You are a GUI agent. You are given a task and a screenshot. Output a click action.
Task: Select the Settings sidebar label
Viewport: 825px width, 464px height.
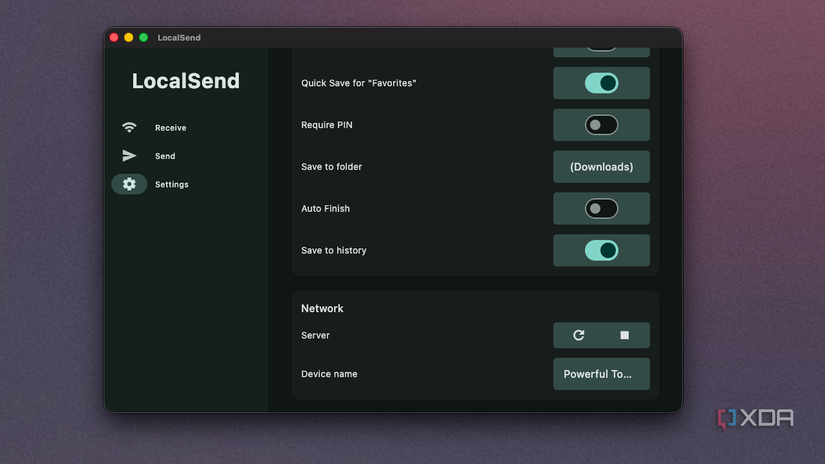coord(172,185)
